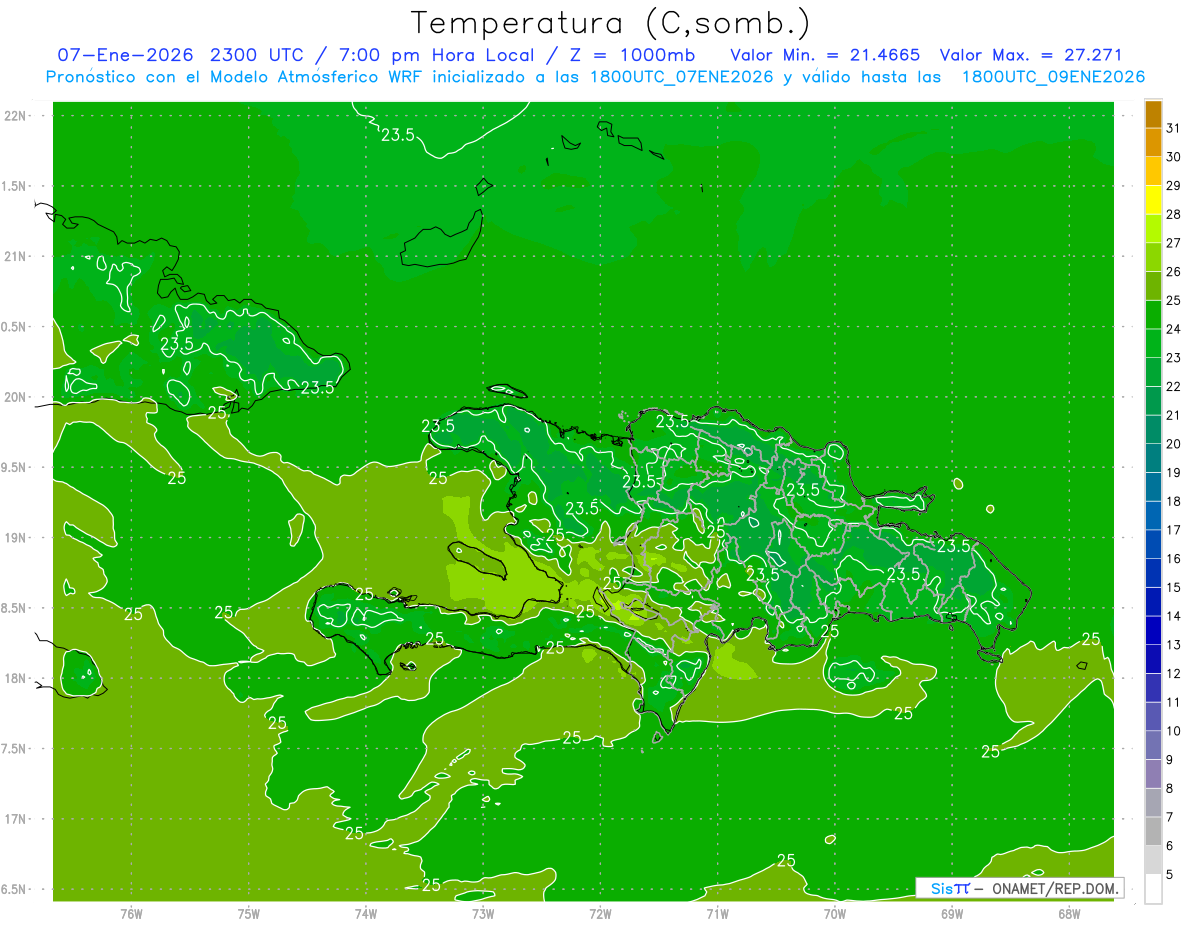Click the 'Valor Min. = 21.4665' text

click(825, 55)
